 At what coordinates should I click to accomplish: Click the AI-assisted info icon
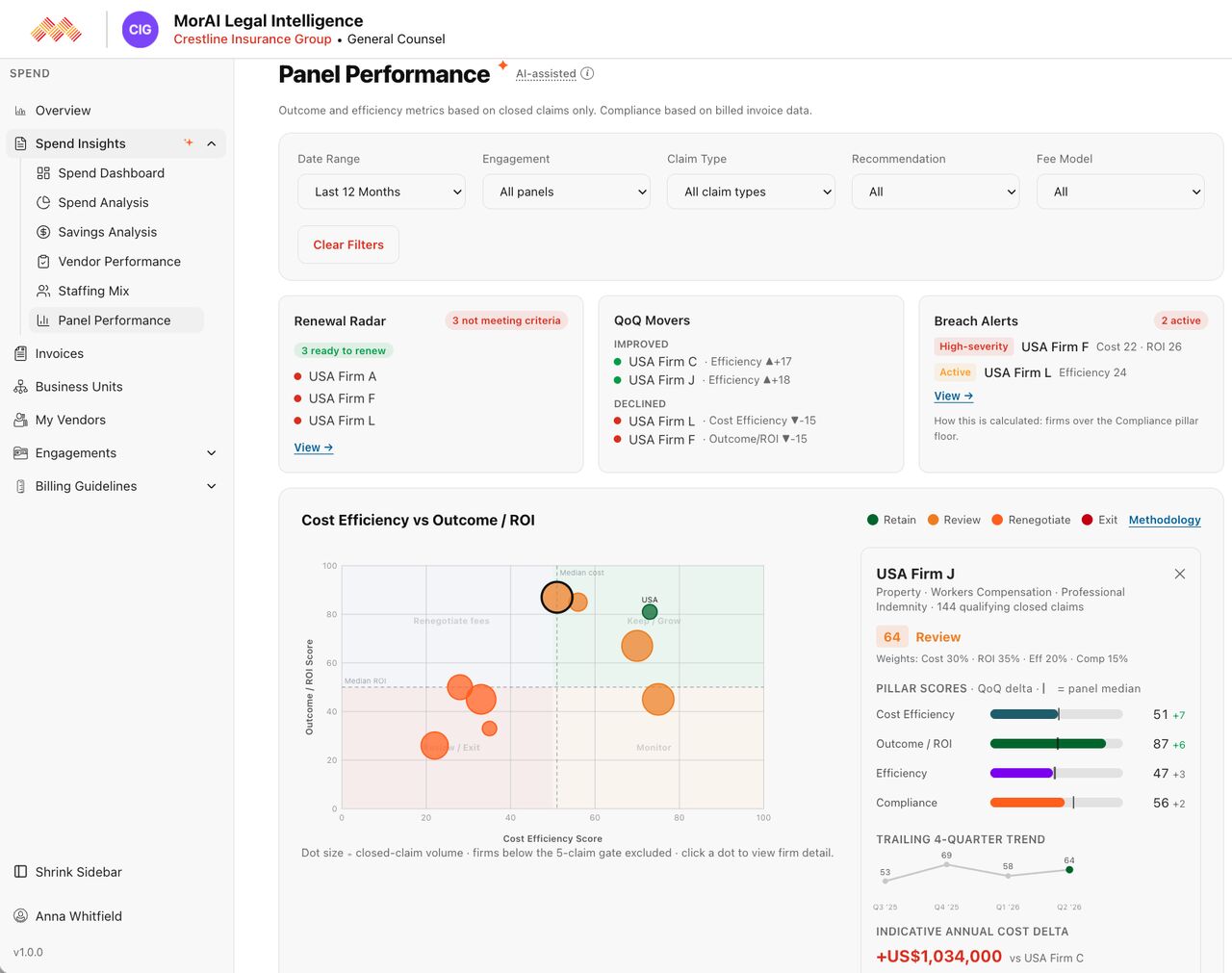587,73
